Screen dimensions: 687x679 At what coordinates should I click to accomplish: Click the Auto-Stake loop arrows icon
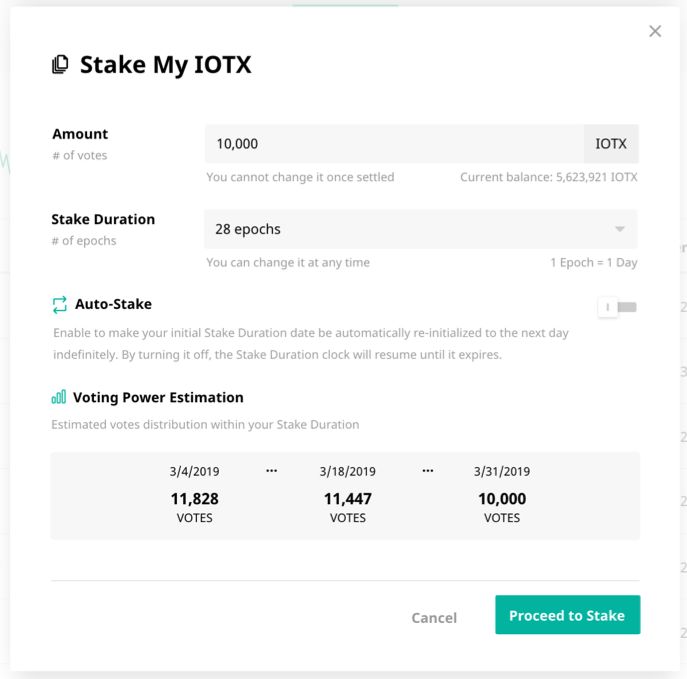click(60, 304)
